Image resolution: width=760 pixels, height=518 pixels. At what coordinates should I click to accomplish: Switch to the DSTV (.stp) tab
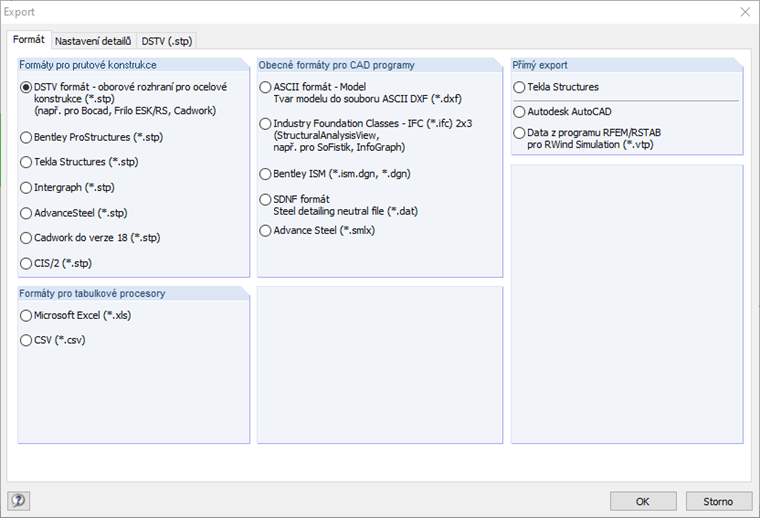click(167, 41)
